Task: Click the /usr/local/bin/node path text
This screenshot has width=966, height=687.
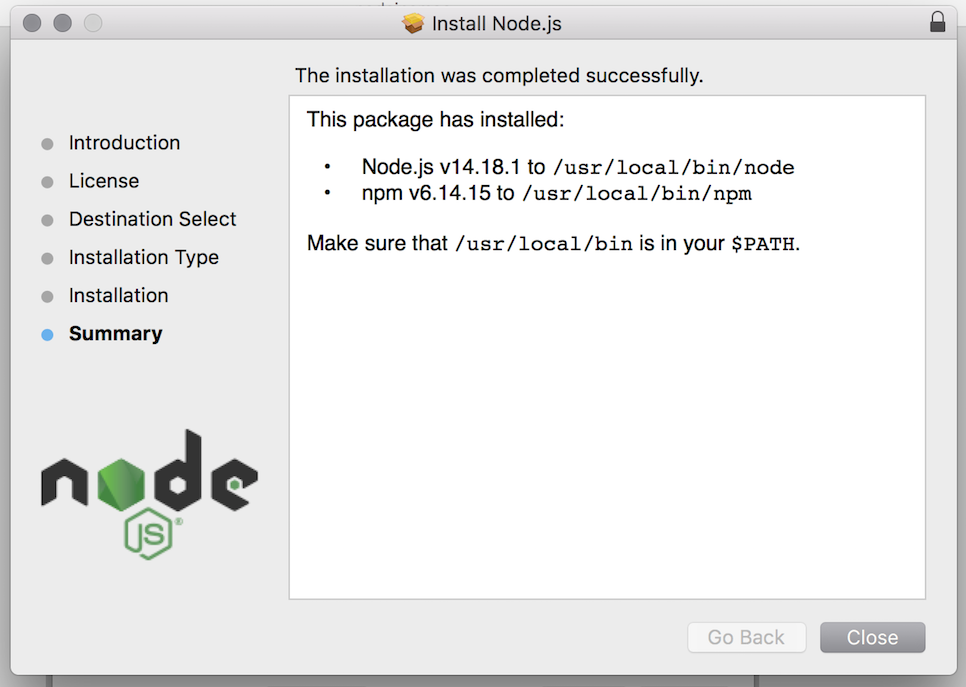Action: (673, 168)
